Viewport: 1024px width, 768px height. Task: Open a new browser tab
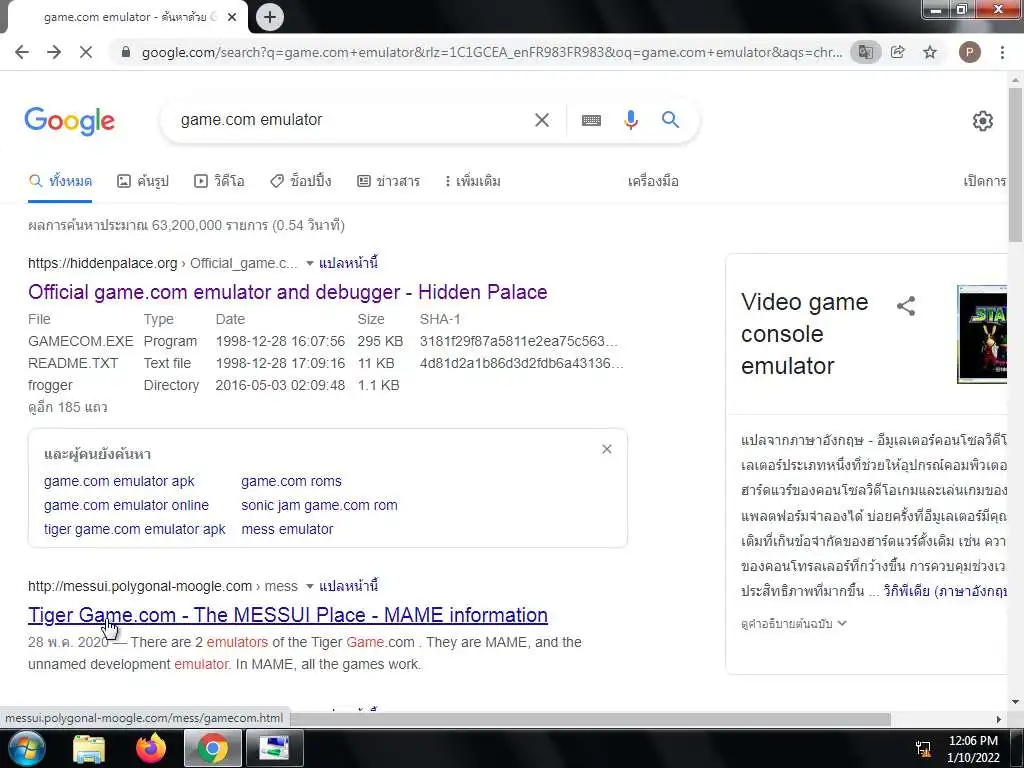point(270,17)
